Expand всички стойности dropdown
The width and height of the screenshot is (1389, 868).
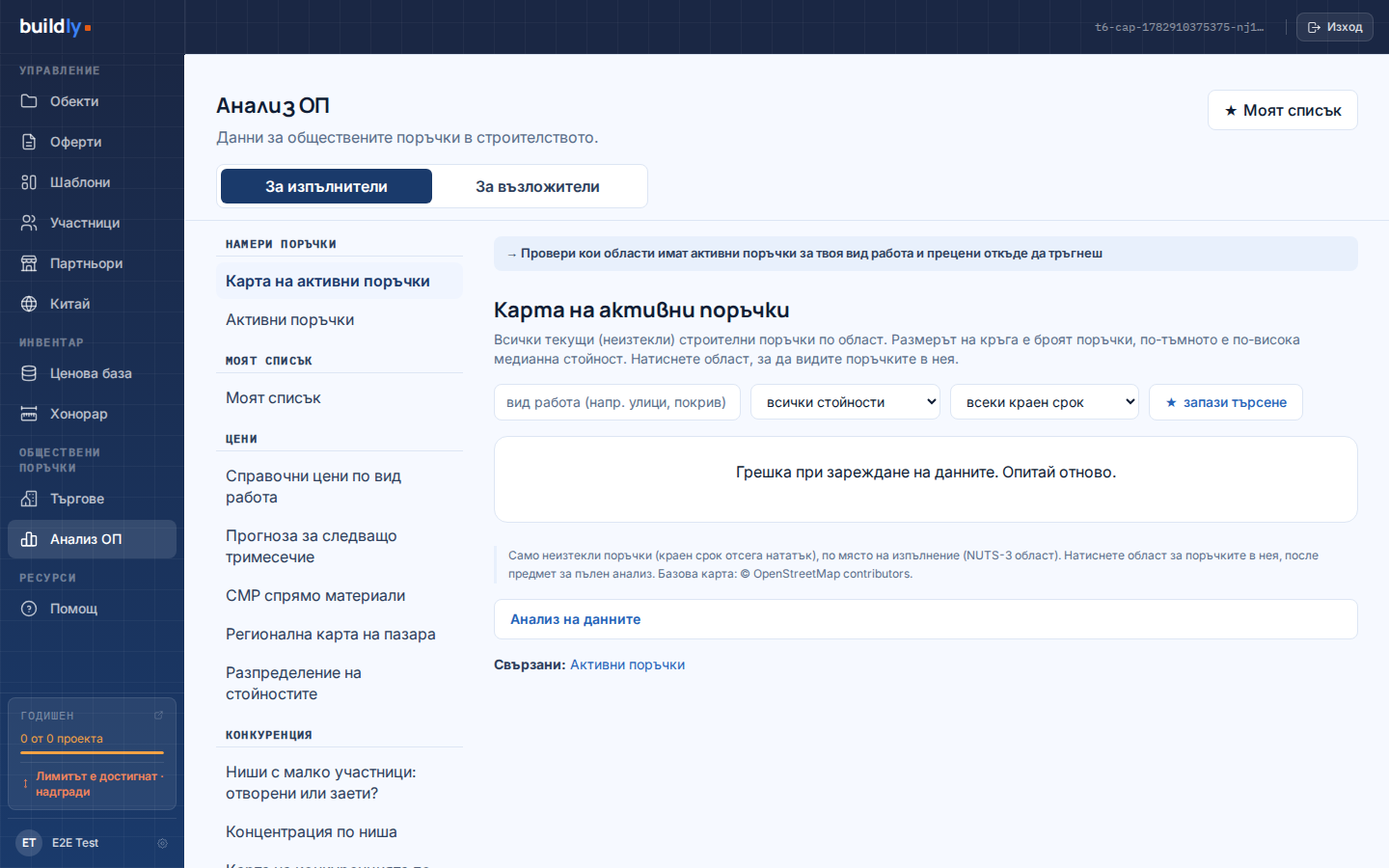[x=847, y=402]
